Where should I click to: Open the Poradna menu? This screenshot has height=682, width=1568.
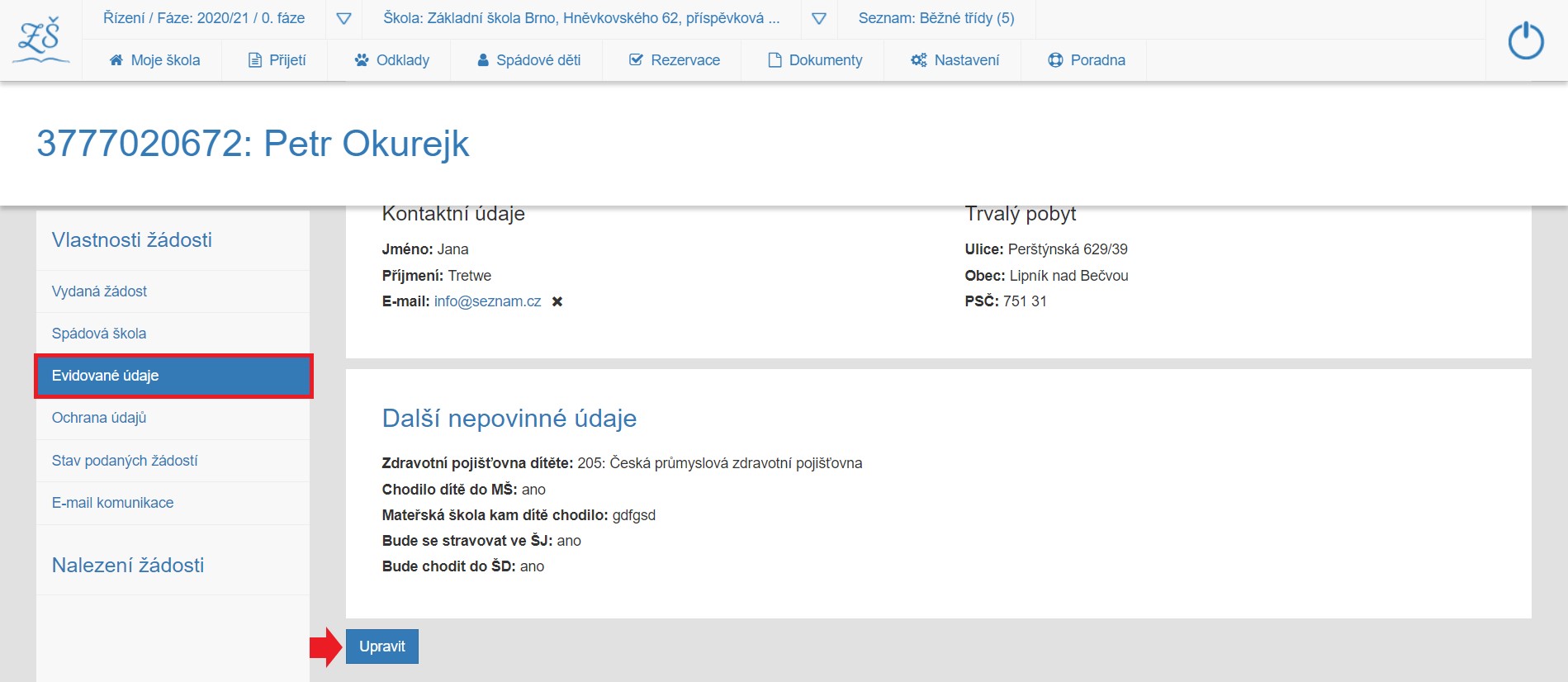1087,59
